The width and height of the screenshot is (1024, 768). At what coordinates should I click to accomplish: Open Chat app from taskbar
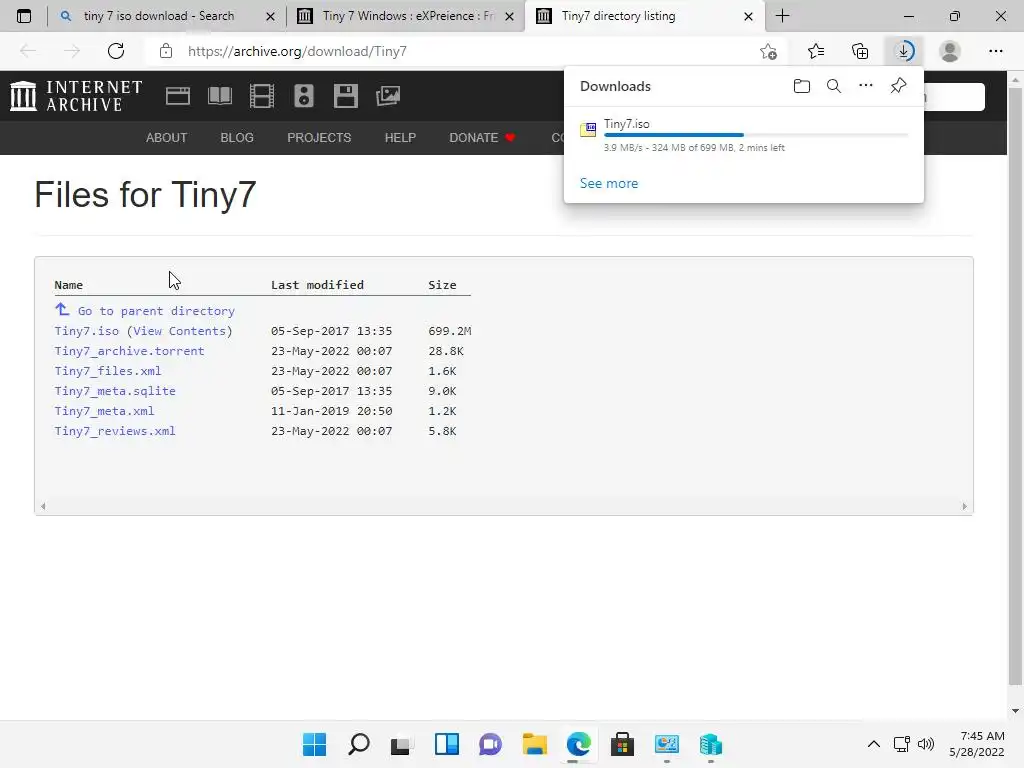(x=490, y=744)
